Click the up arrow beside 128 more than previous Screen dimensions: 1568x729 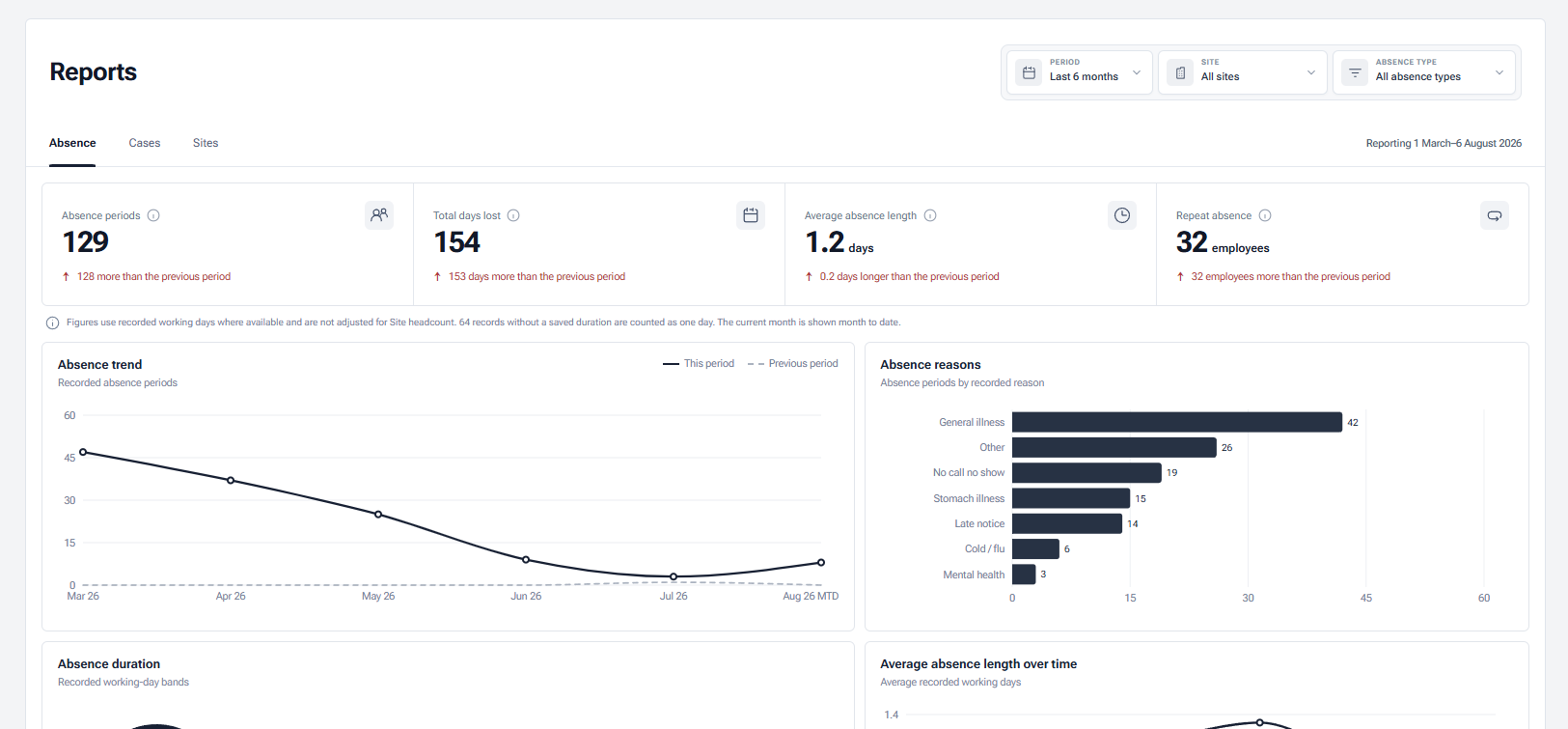pos(66,276)
